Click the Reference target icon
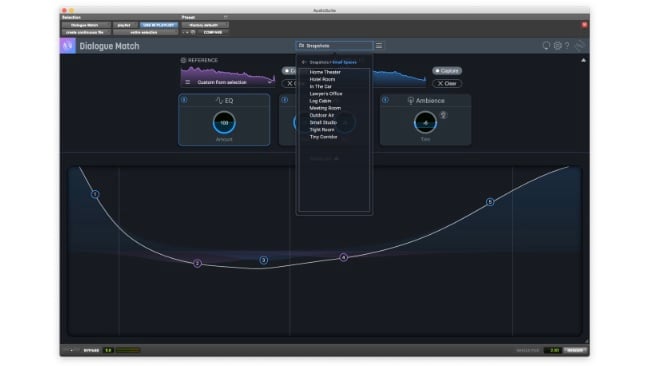Viewport: 650px width, 366px height. pos(183,61)
